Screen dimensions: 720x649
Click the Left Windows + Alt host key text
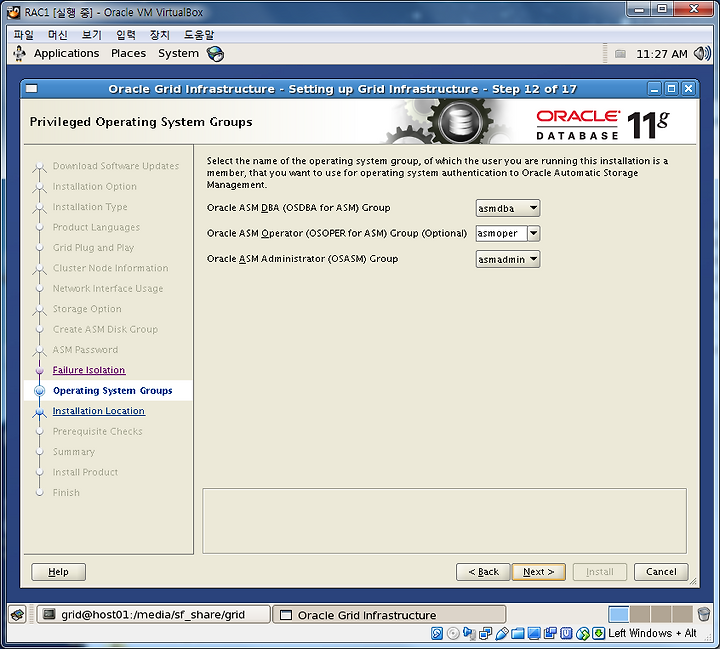(652, 633)
